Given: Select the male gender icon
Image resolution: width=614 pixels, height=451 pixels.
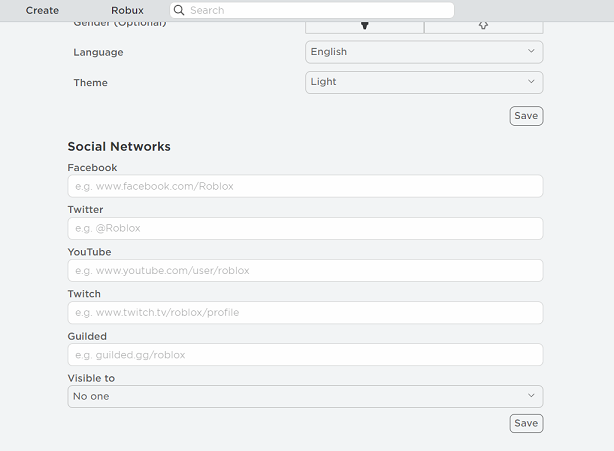Looking at the screenshot, I should tap(364, 26).
